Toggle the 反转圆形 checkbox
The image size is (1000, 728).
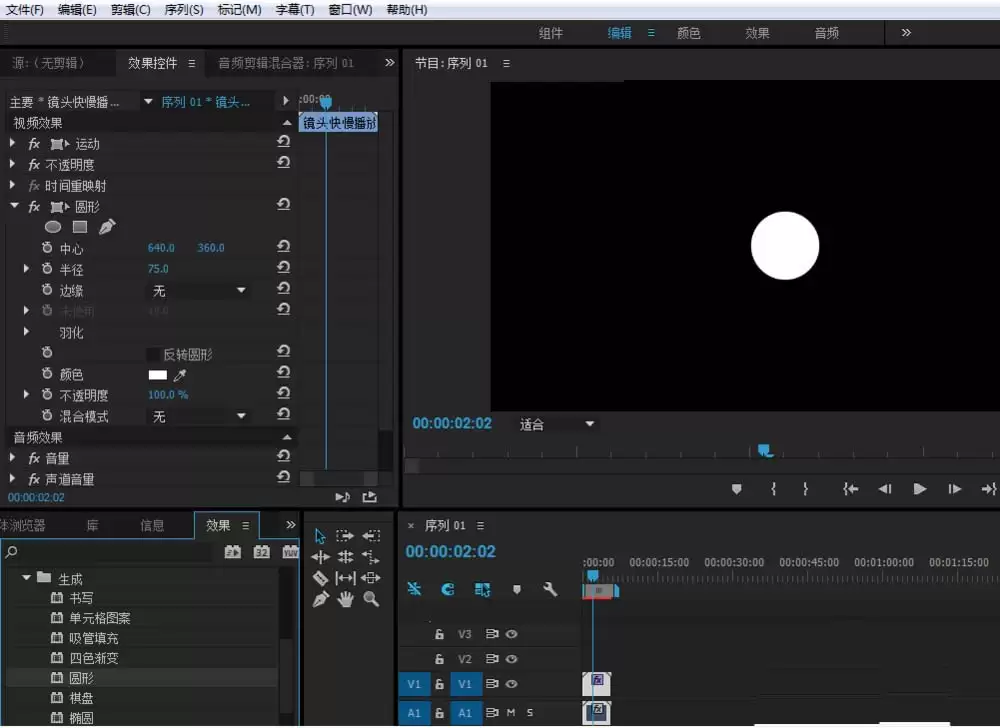pyautogui.click(x=153, y=354)
